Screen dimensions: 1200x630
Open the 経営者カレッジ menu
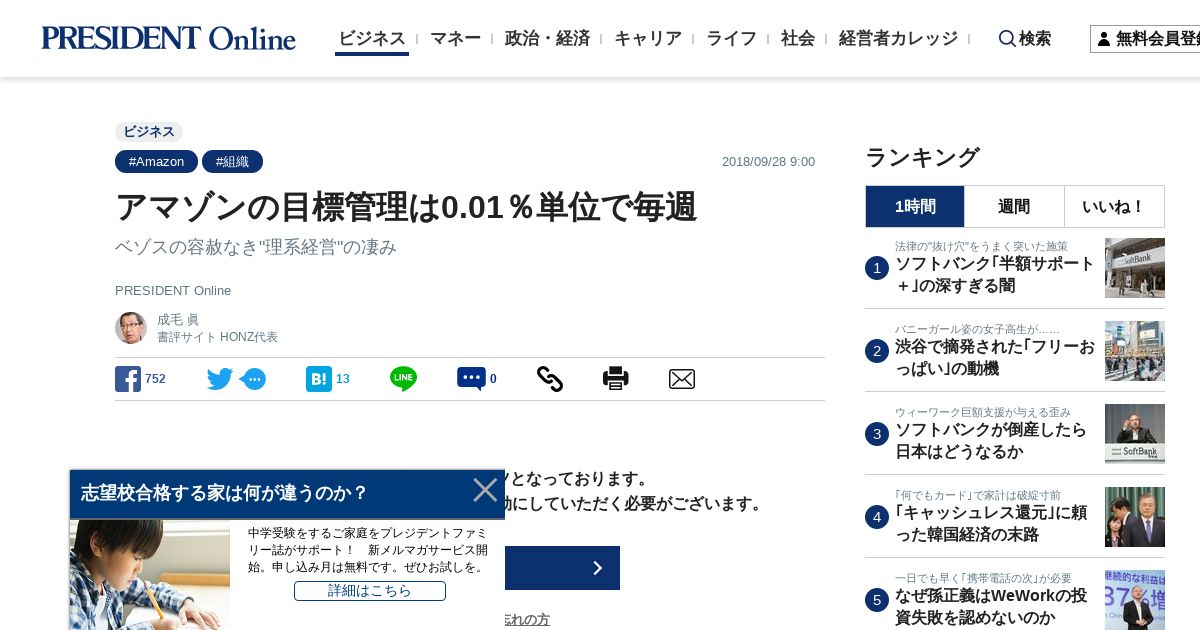click(898, 38)
